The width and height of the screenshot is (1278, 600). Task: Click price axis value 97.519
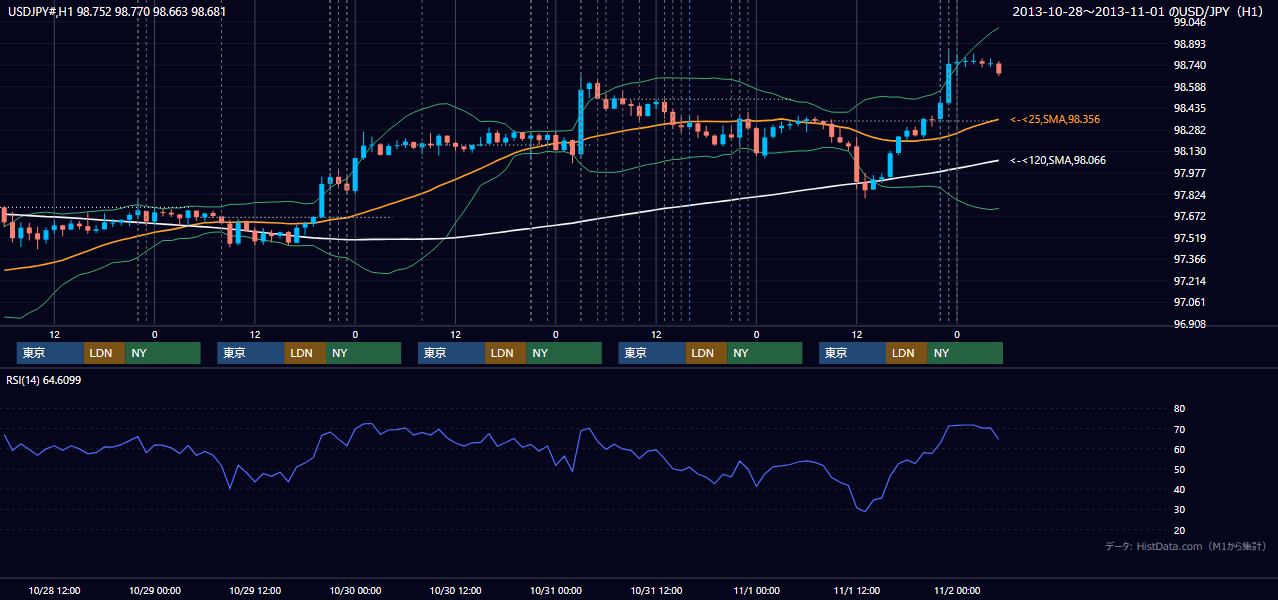pos(1192,238)
